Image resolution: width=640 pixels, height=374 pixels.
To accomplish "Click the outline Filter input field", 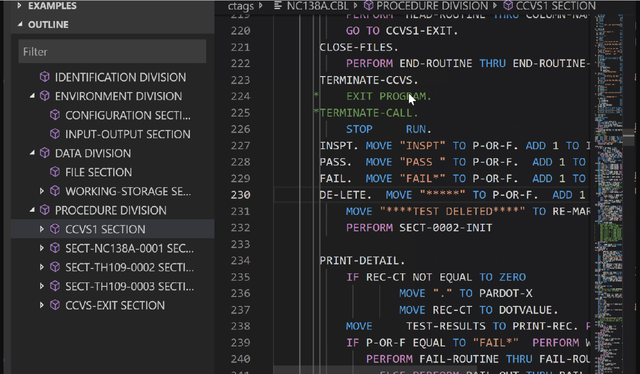I will (x=112, y=51).
